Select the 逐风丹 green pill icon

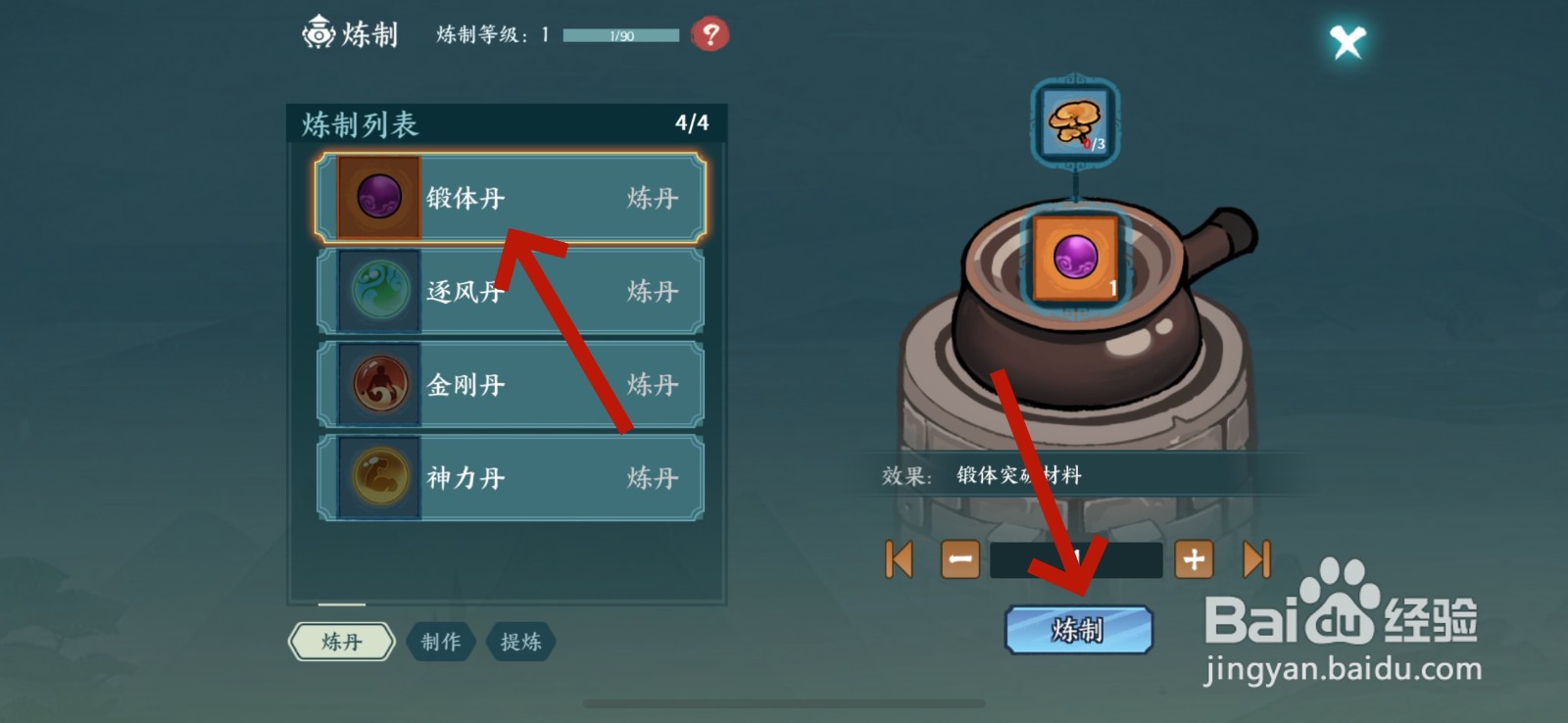pos(379,291)
